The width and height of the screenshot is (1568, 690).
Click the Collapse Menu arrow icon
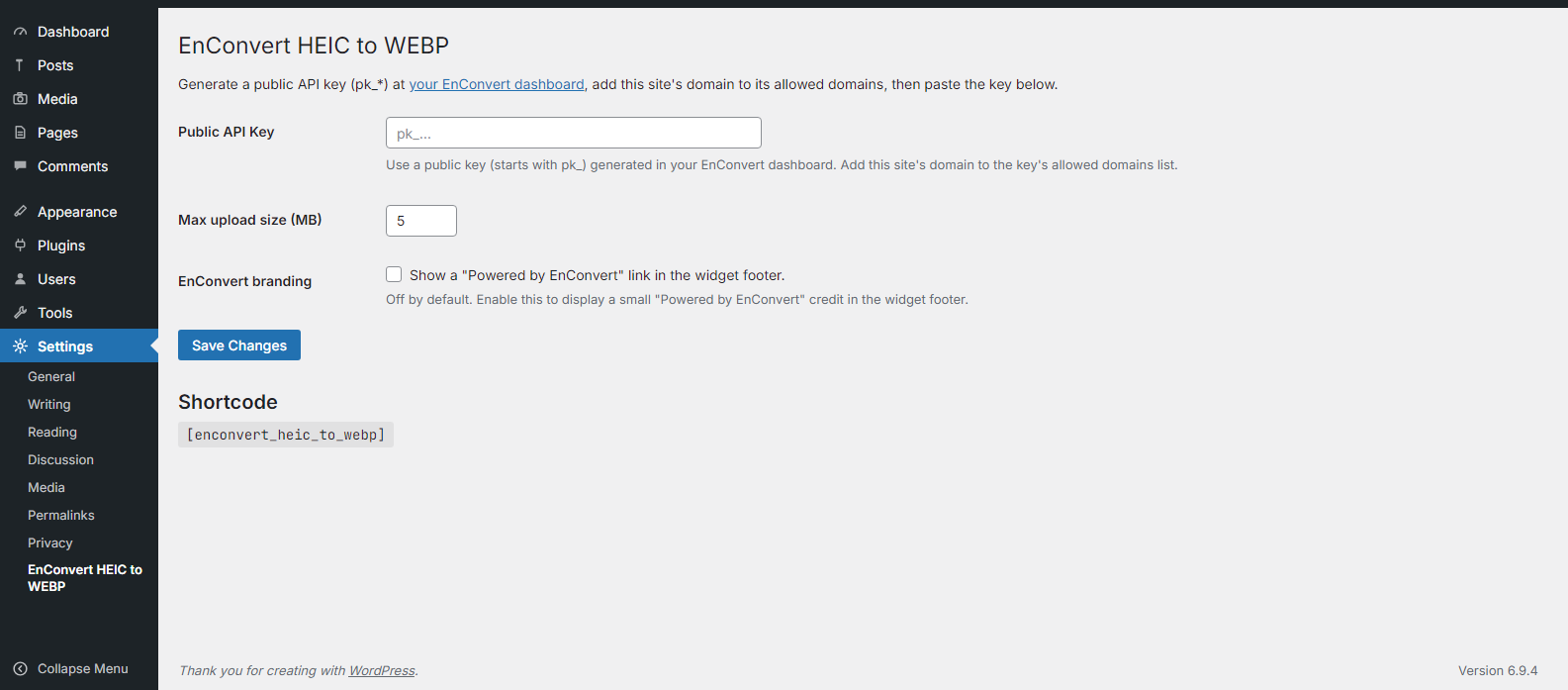coord(20,669)
